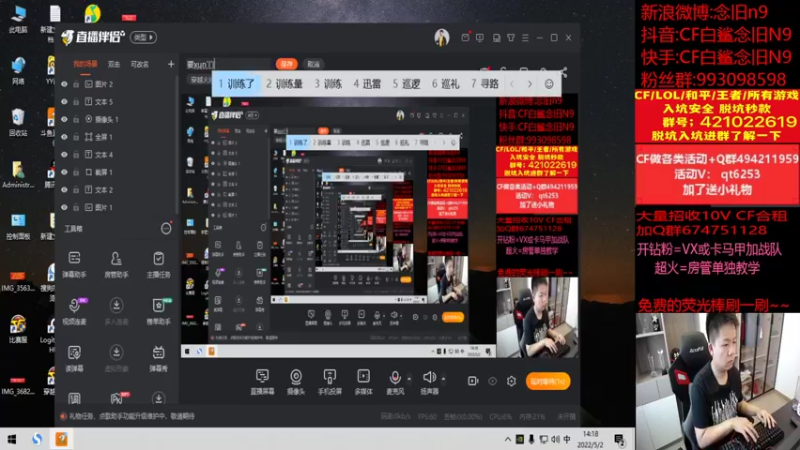
Task: Open 榜单助手 tool
Action: (x=158, y=311)
